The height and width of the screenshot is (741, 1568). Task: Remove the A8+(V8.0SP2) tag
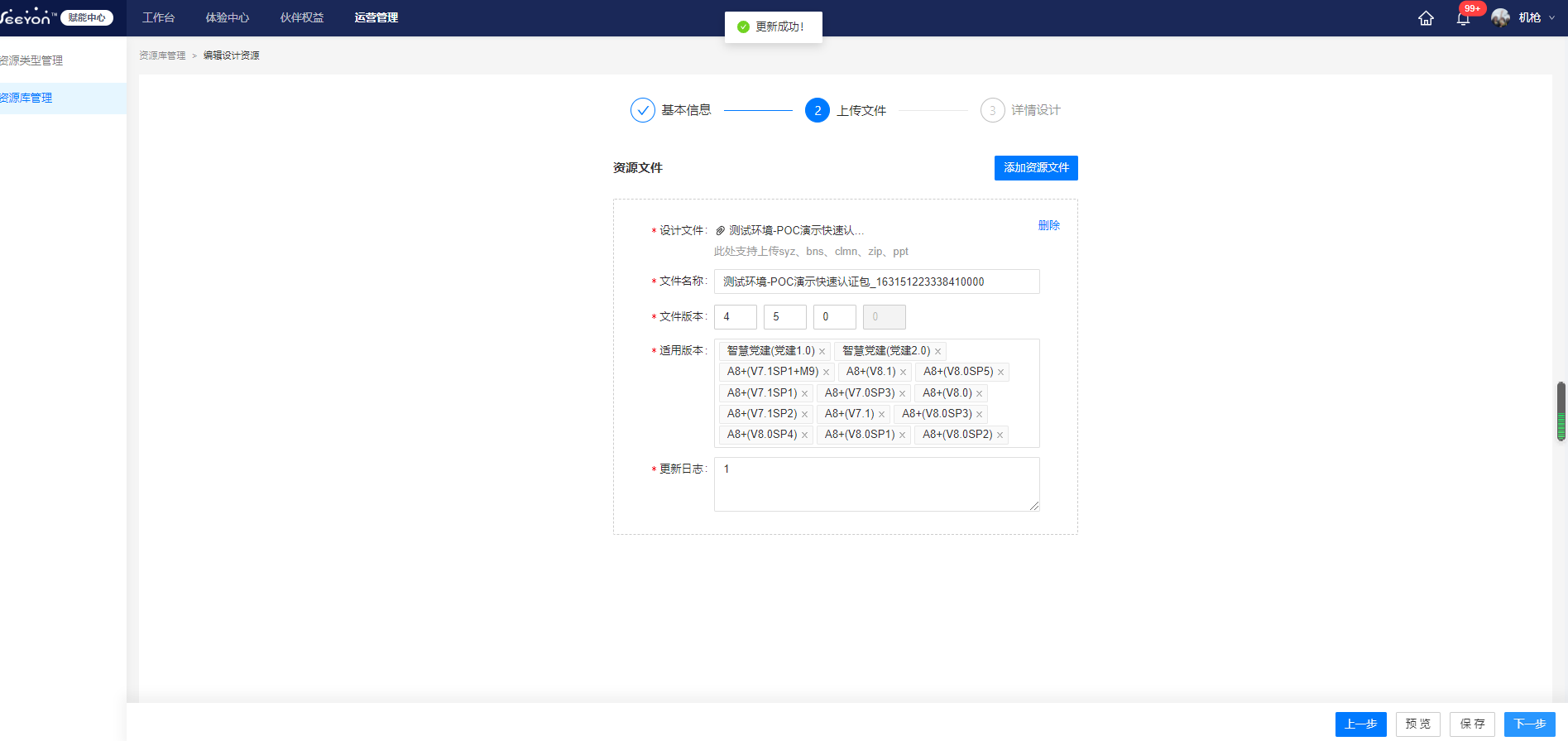click(1000, 435)
